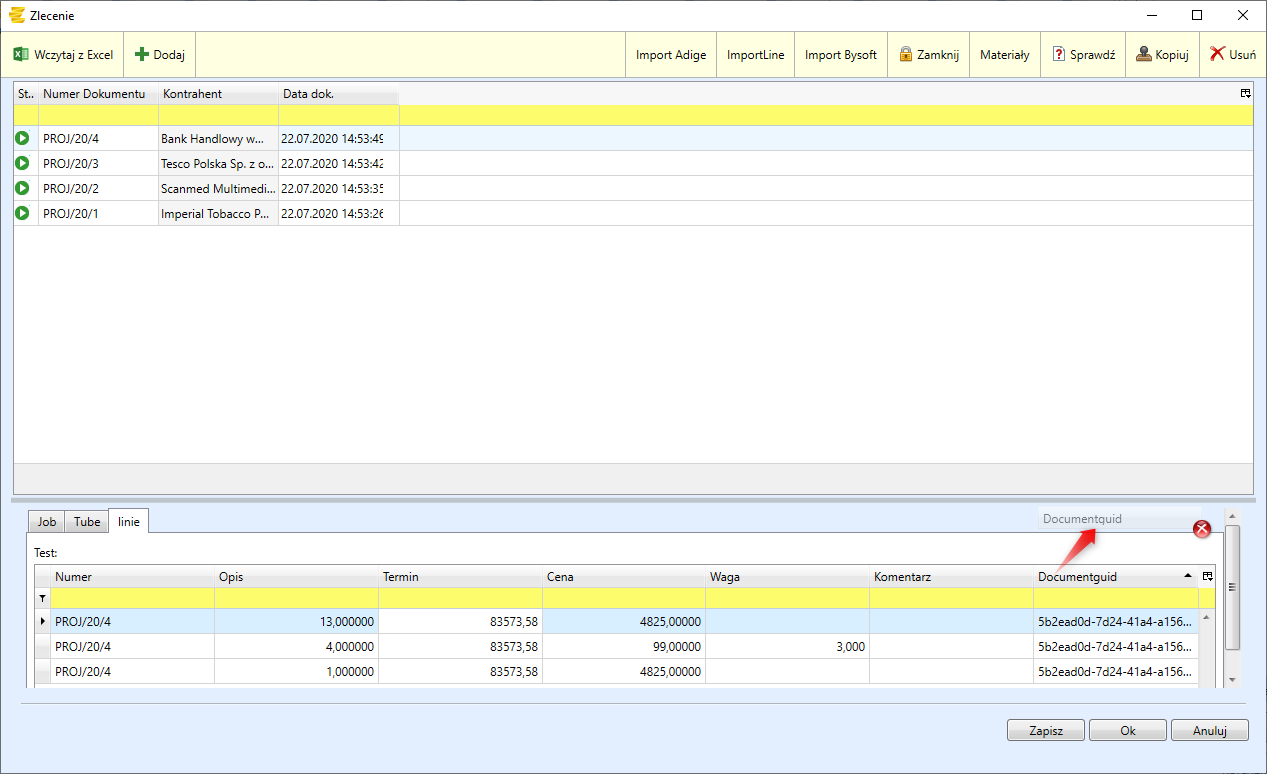This screenshot has width=1267, height=774.
Task: Click the Sprawdź question mark icon
Action: click(1059, 54)
